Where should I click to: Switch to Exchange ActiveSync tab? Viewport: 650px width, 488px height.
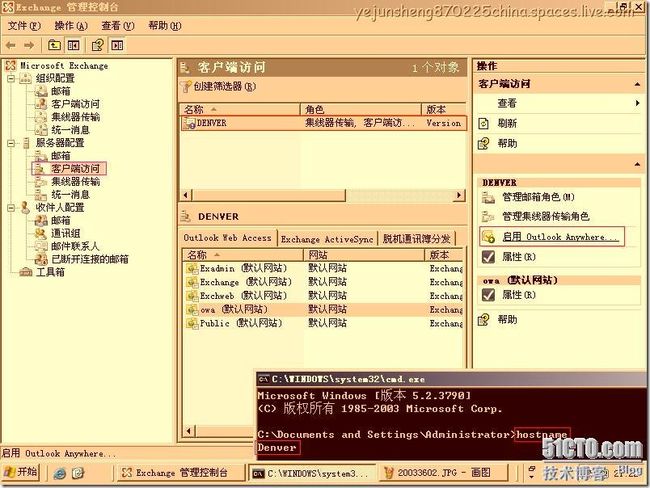[327, 239]
